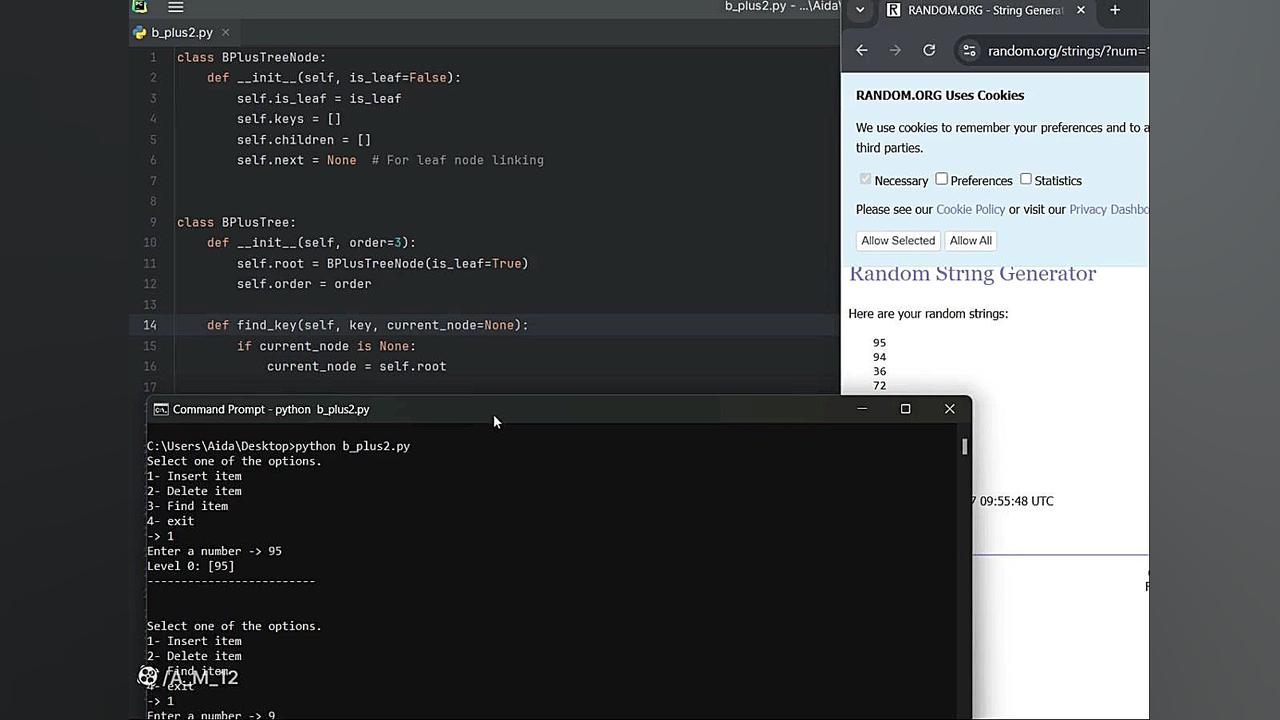
Task: Open the Cookie Policy link
Action: coord(970,209)
